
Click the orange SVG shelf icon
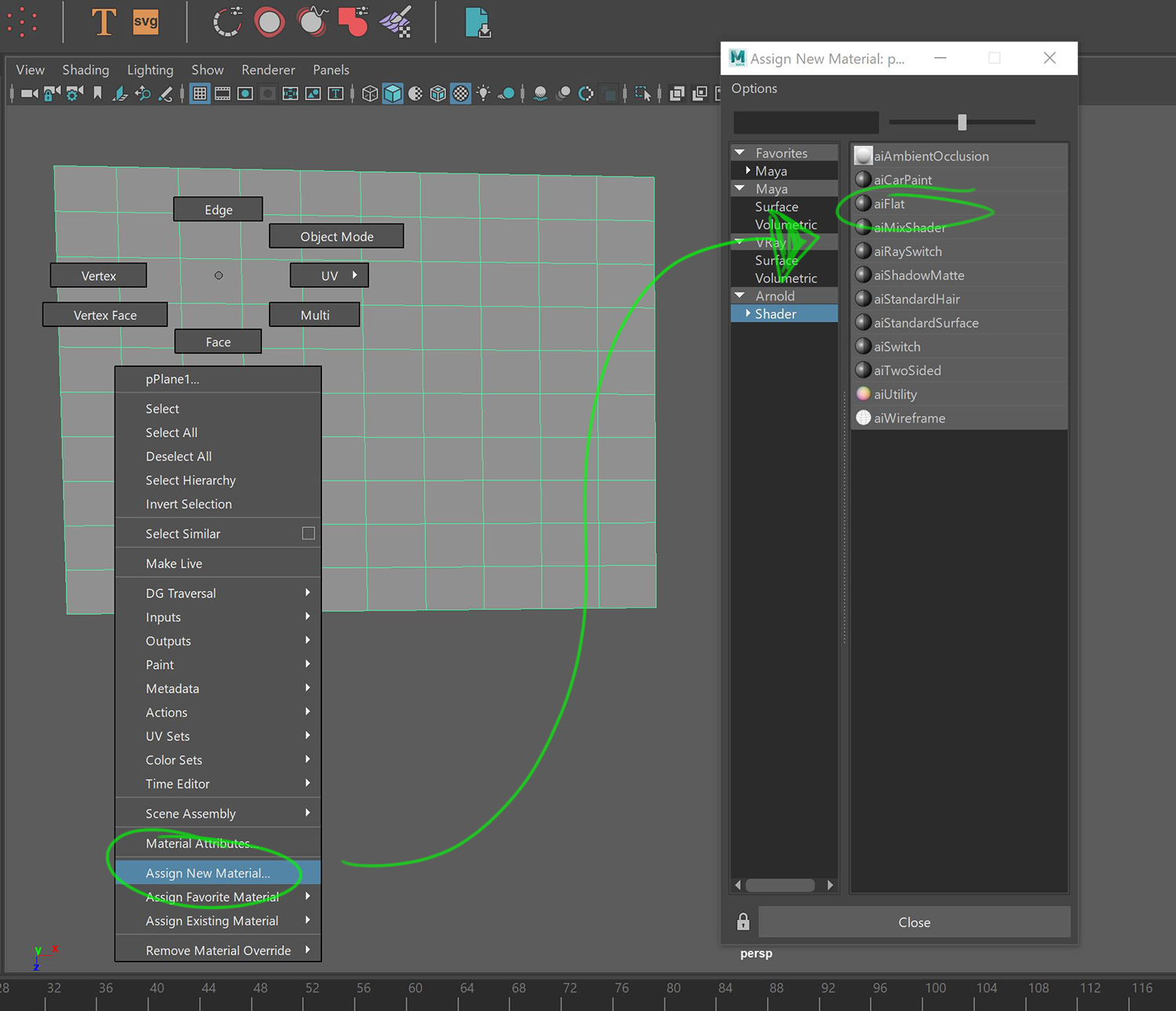(x=146, y=21)
